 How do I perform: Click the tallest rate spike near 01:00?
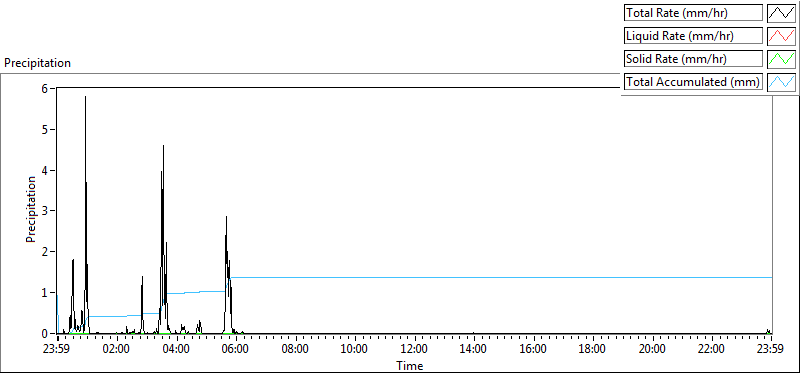click(x=86, y=97)
